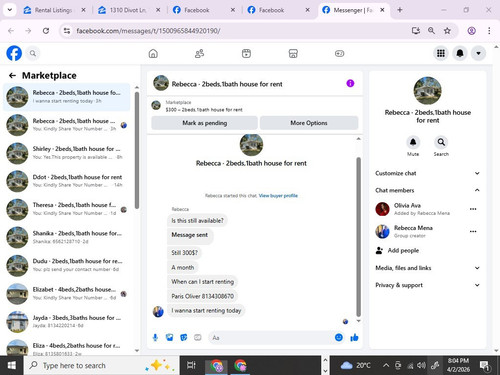Open the Friends icon in top navigation
The width and height of the screenshot is (500, 375).
click(199, 53)
